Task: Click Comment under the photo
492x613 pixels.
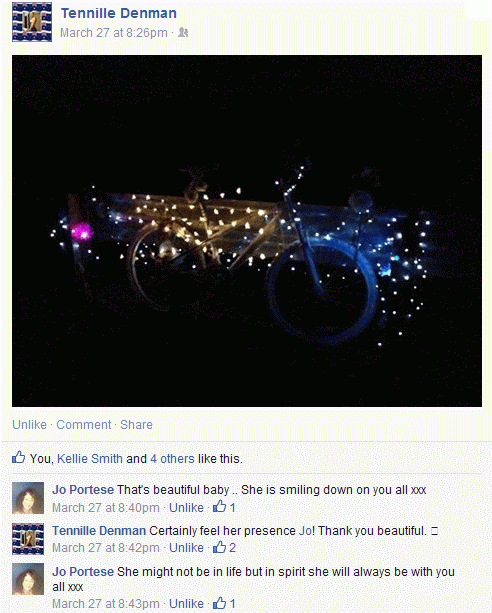Action: point(84,425)
